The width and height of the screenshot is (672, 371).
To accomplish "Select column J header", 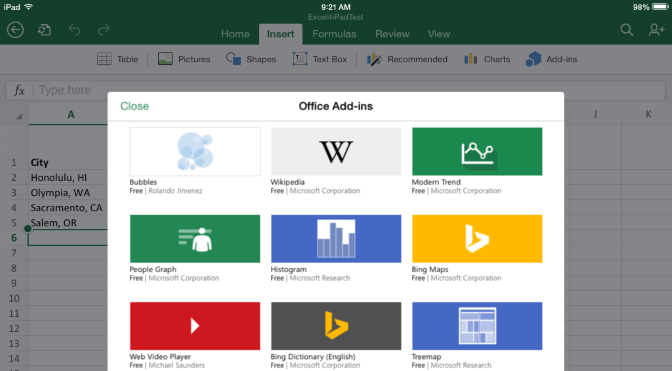I will 595,114.
